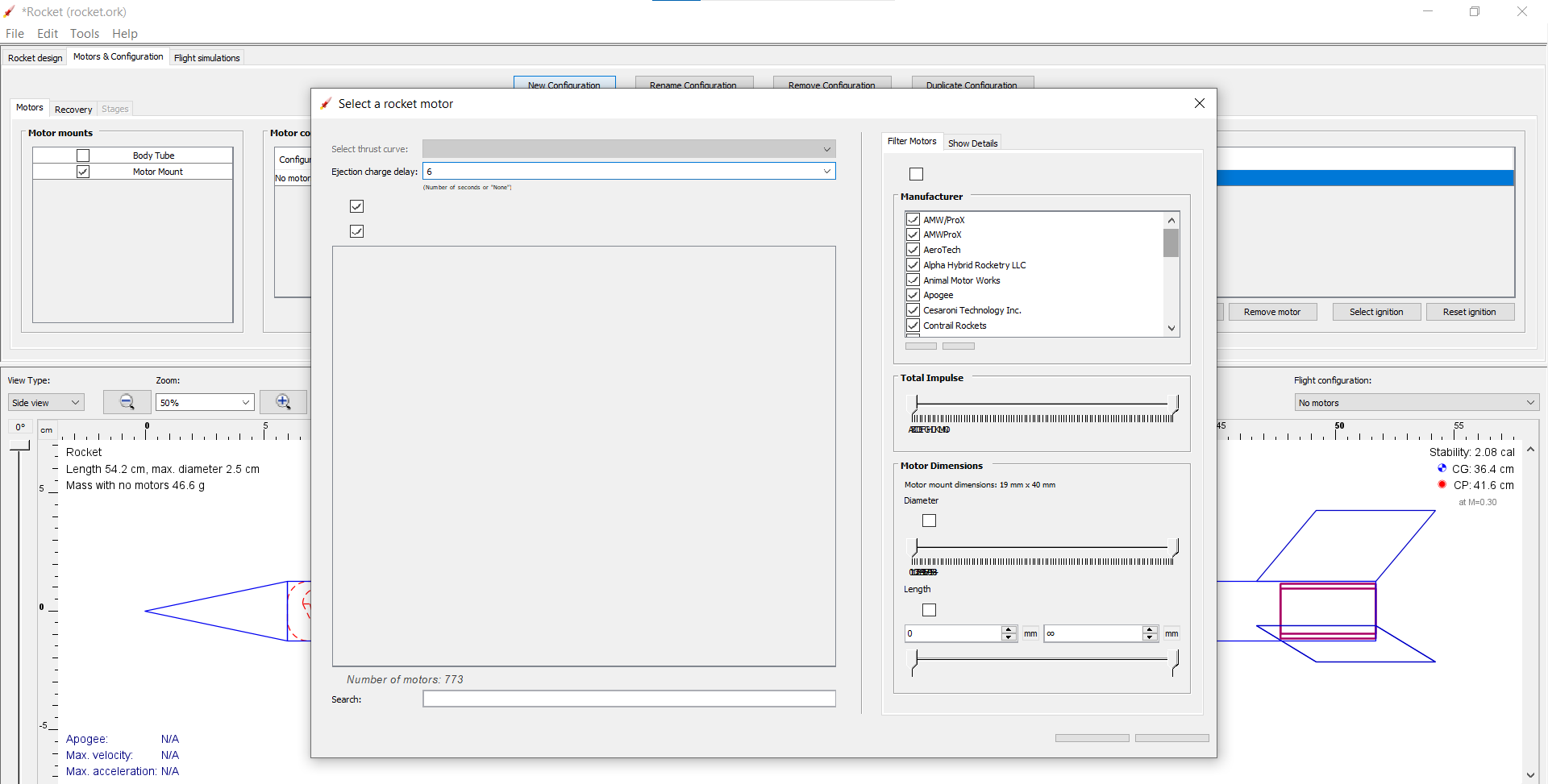Click the Remove motor button
Viewport: 1548px width, 784px height.
[x=1272, y=312]
